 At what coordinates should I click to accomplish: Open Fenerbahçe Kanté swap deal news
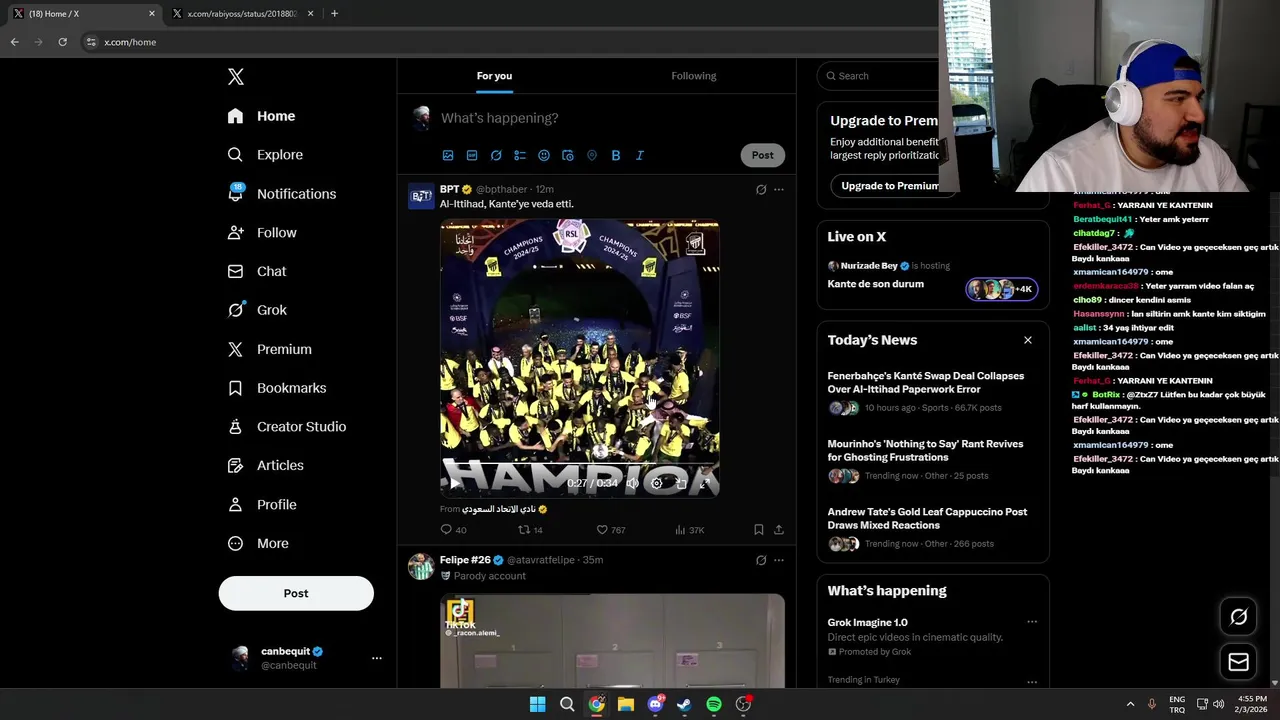click(933, 391)
